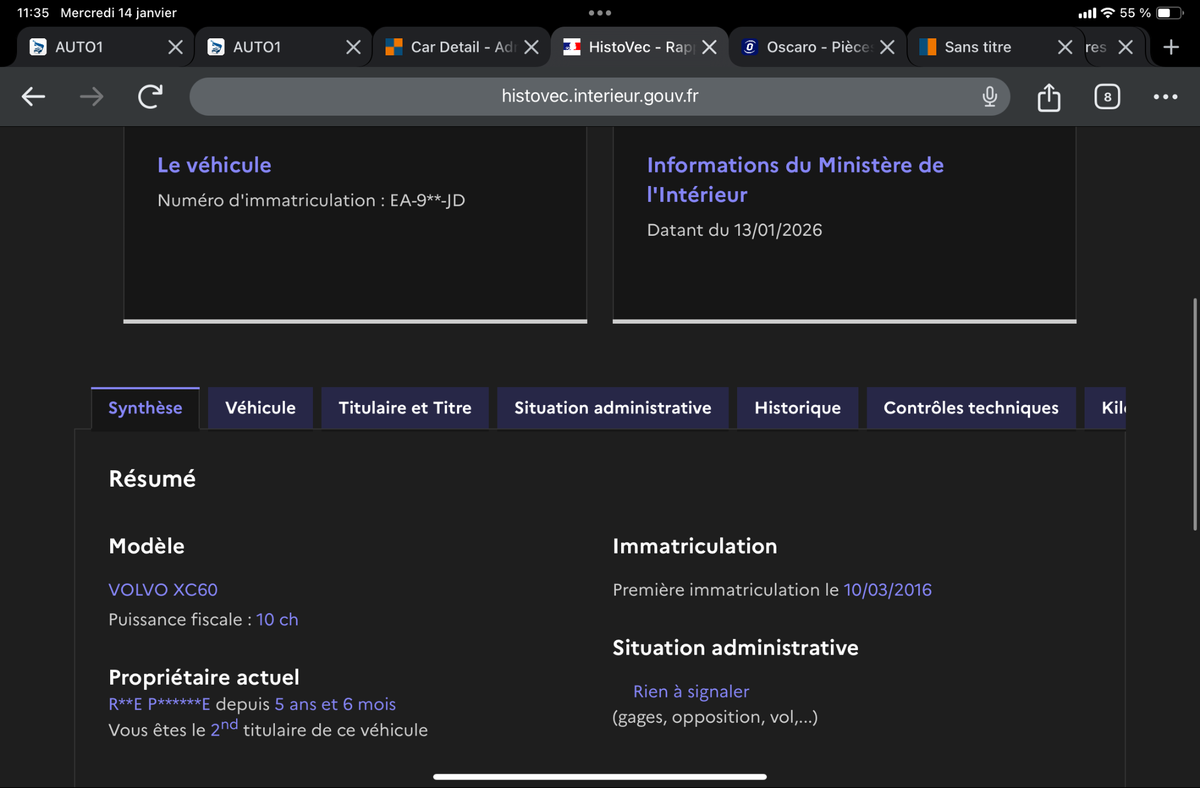The height and width of the screenshot is (788, 1200).
Task: Open the Véhicule tab
Action: pos(260,408)
